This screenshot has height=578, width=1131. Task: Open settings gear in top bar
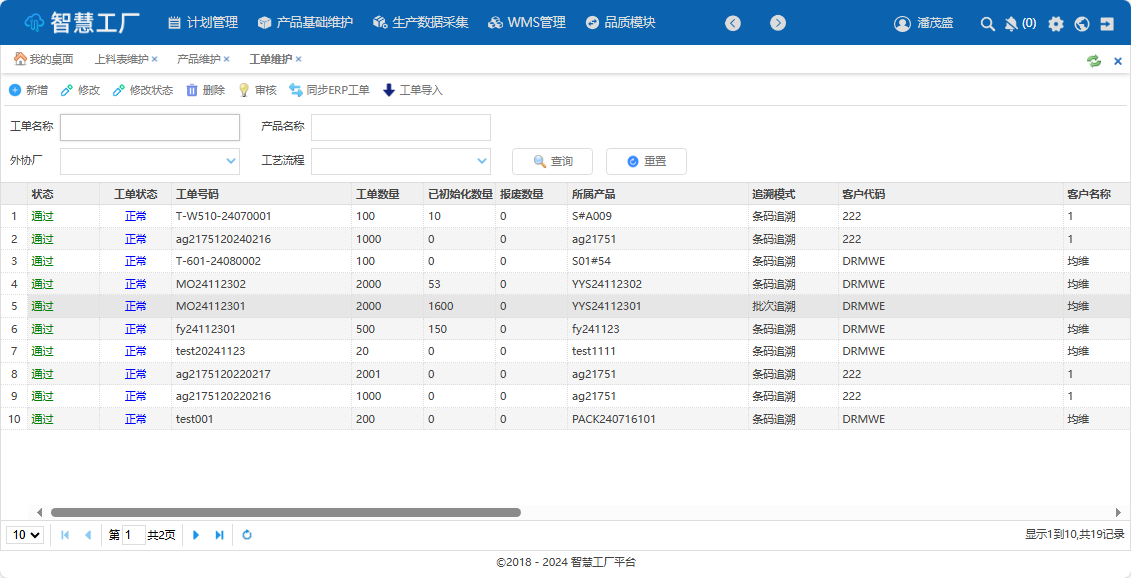1056,23
